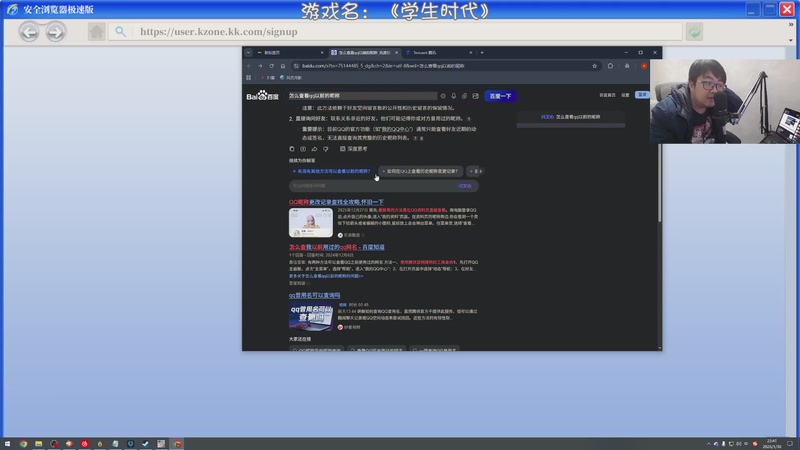The height and width of the screenshot is (450, 800).
Task: Open the tab list dropdown in Chrome window
Action: pos(248,53)
